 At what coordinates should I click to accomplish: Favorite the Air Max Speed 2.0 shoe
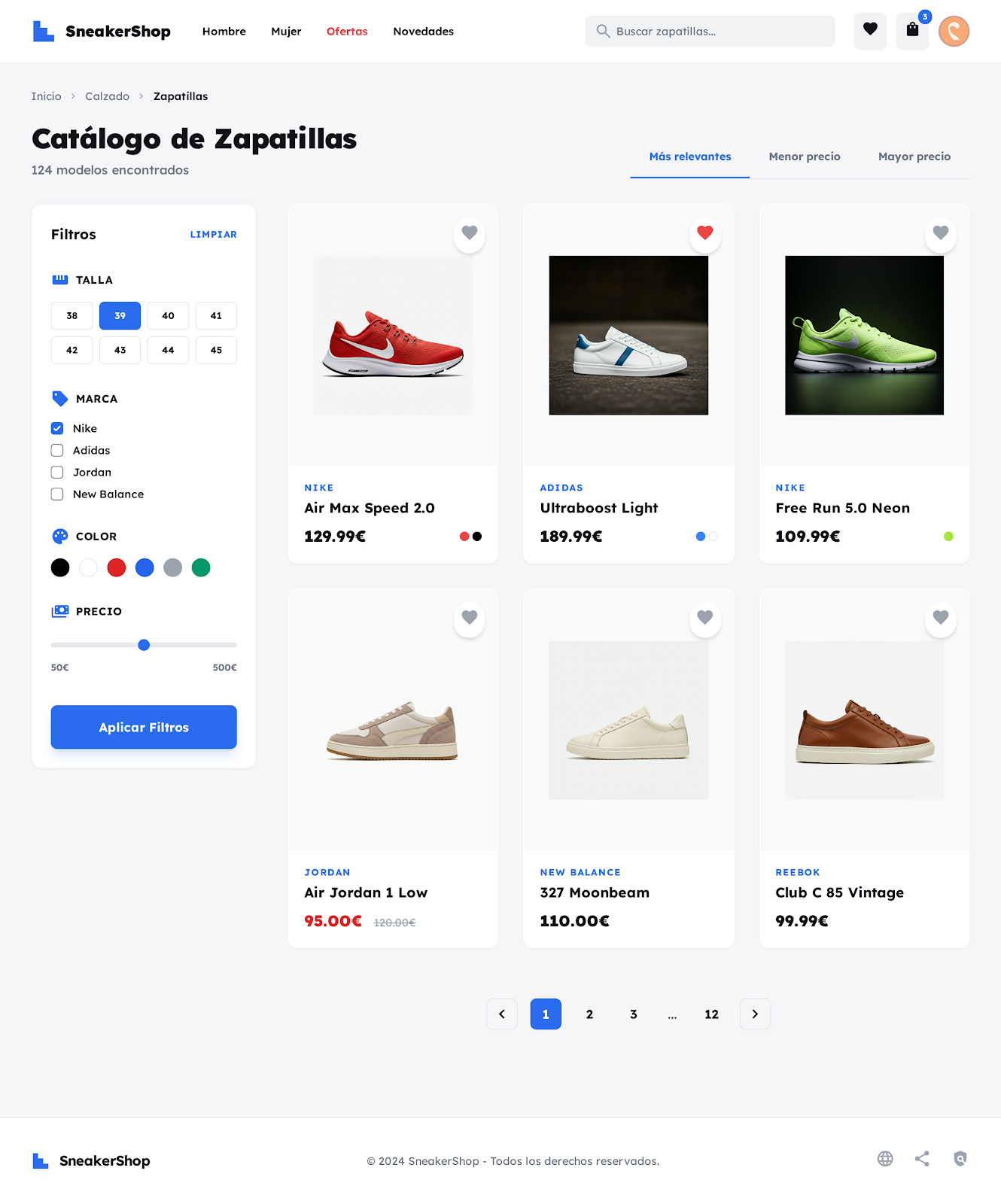coord(470,233)
